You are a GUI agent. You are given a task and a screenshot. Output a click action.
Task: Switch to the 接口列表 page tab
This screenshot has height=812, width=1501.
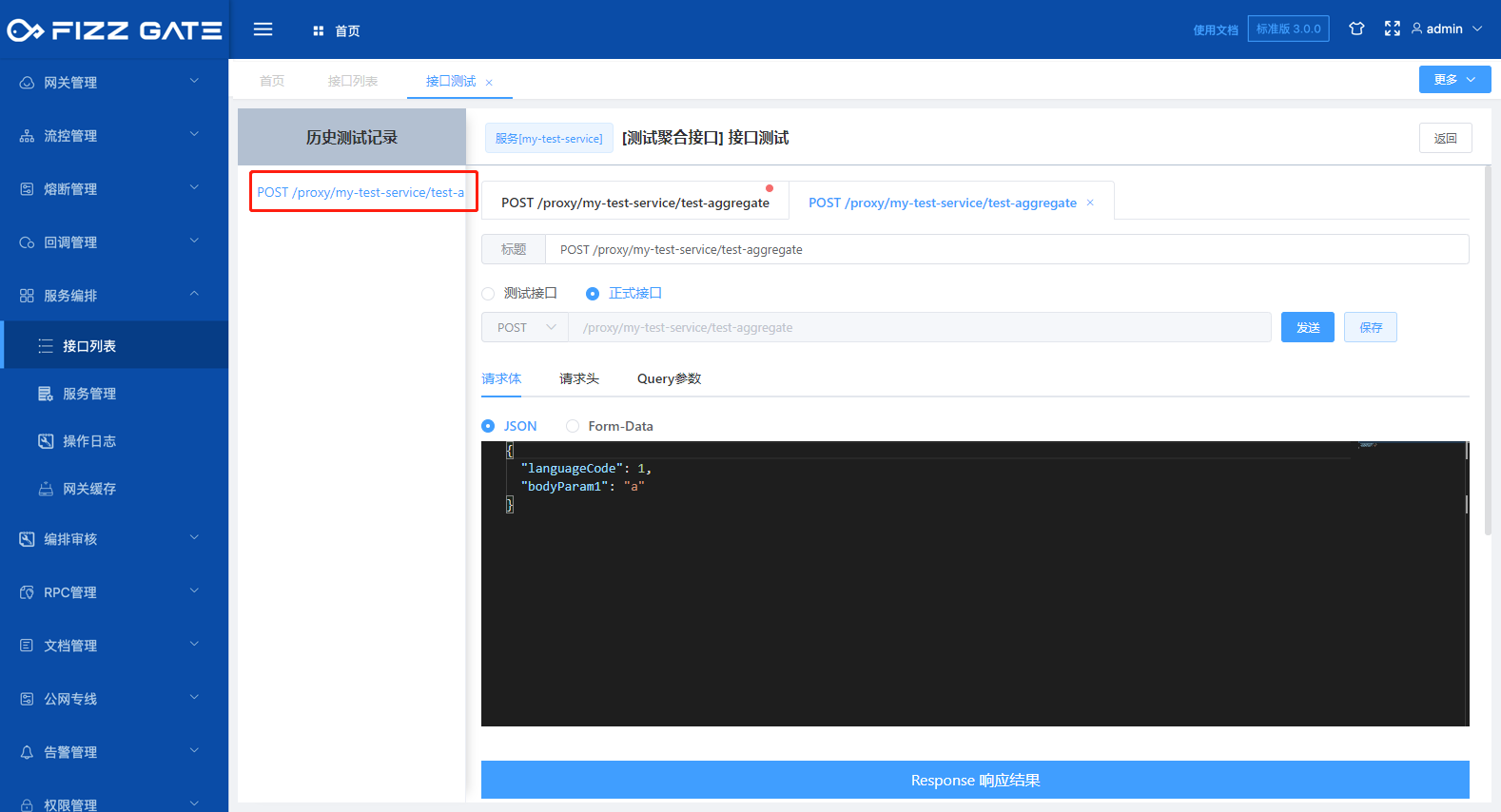click(353, 81)
